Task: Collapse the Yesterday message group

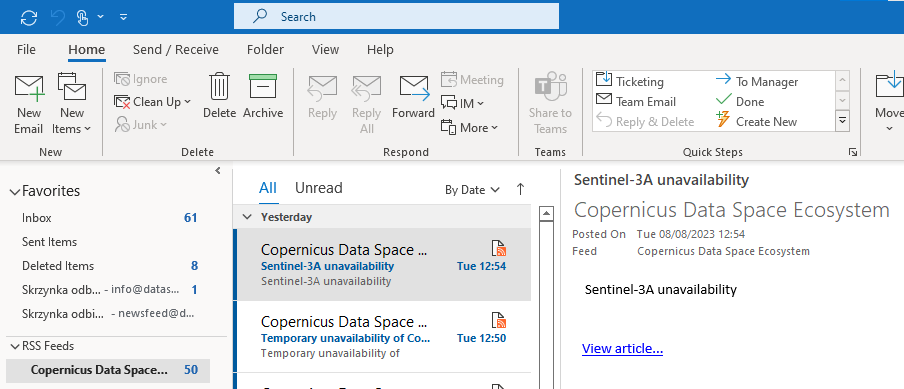Action: pos(247,217)
